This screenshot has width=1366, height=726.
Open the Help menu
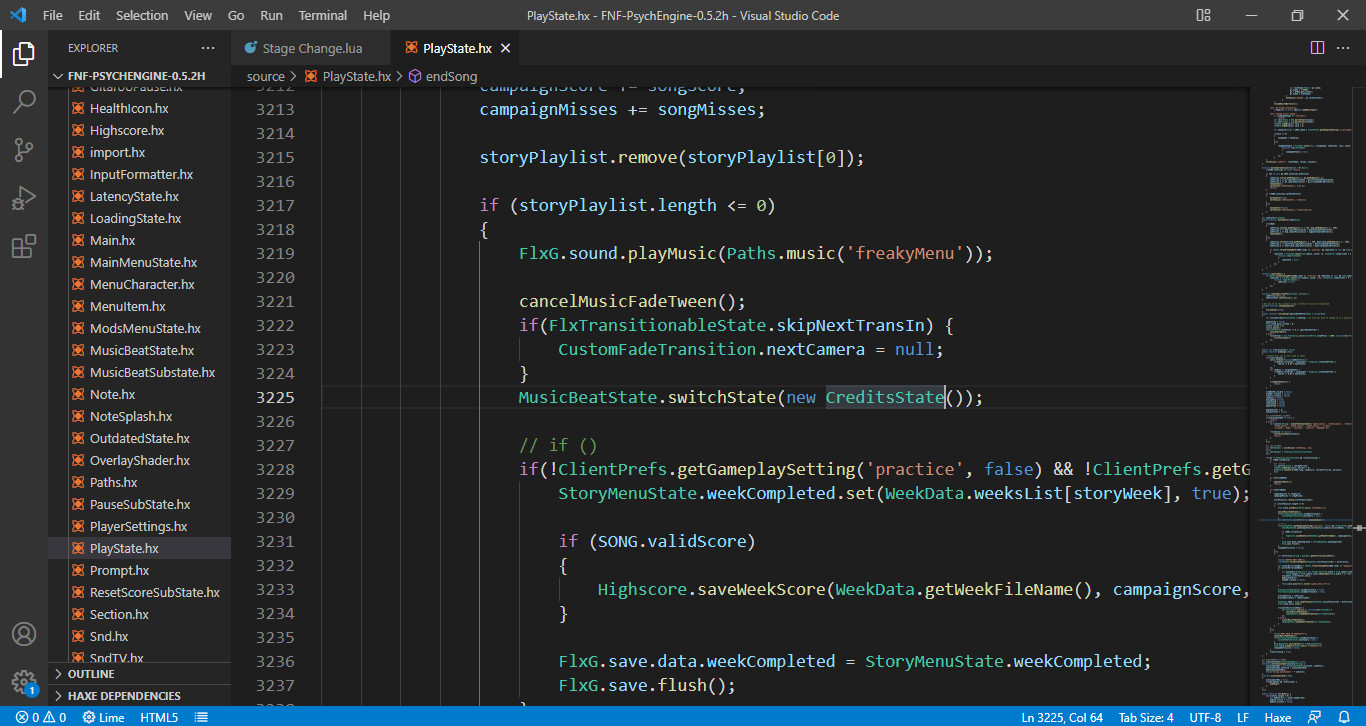coord(376,15)
